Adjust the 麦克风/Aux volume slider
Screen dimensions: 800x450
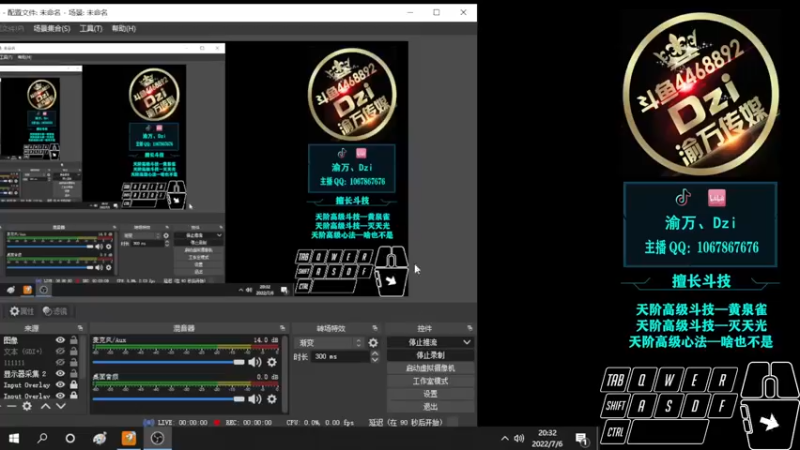point(168,362)
